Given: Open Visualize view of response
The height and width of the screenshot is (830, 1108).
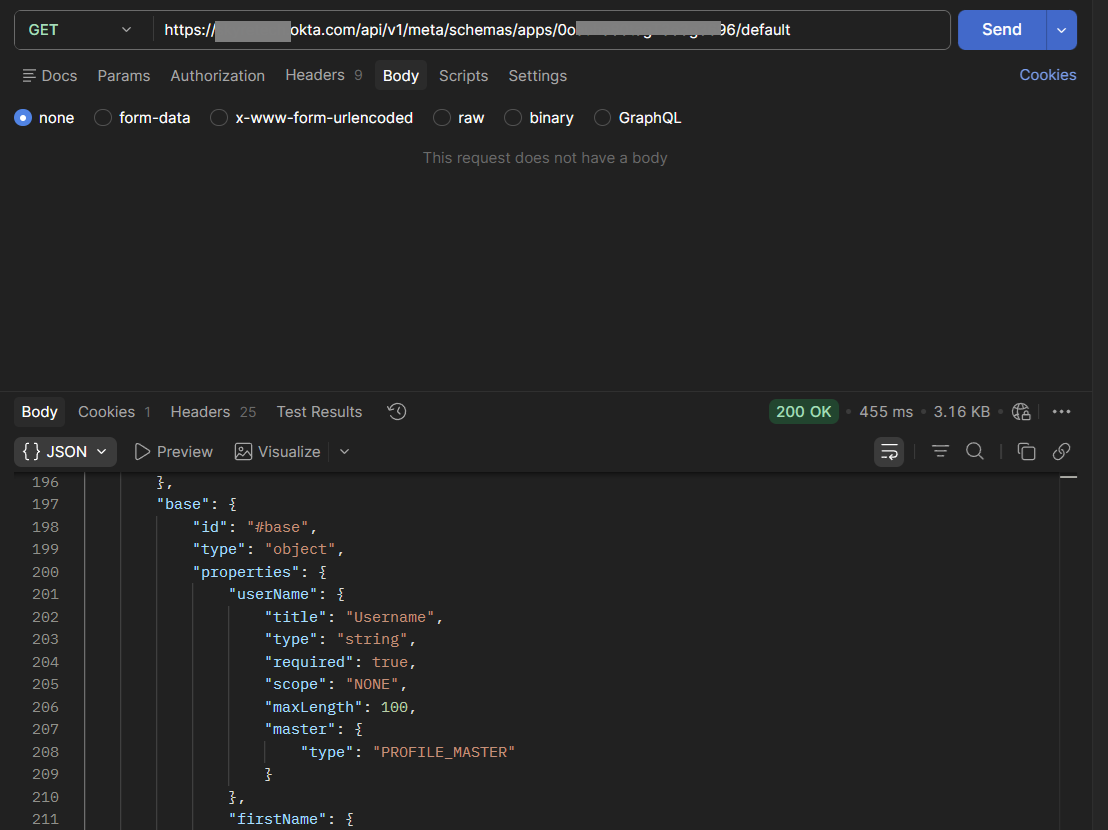Looking at the screenshot, I should [x=277, y=451].
